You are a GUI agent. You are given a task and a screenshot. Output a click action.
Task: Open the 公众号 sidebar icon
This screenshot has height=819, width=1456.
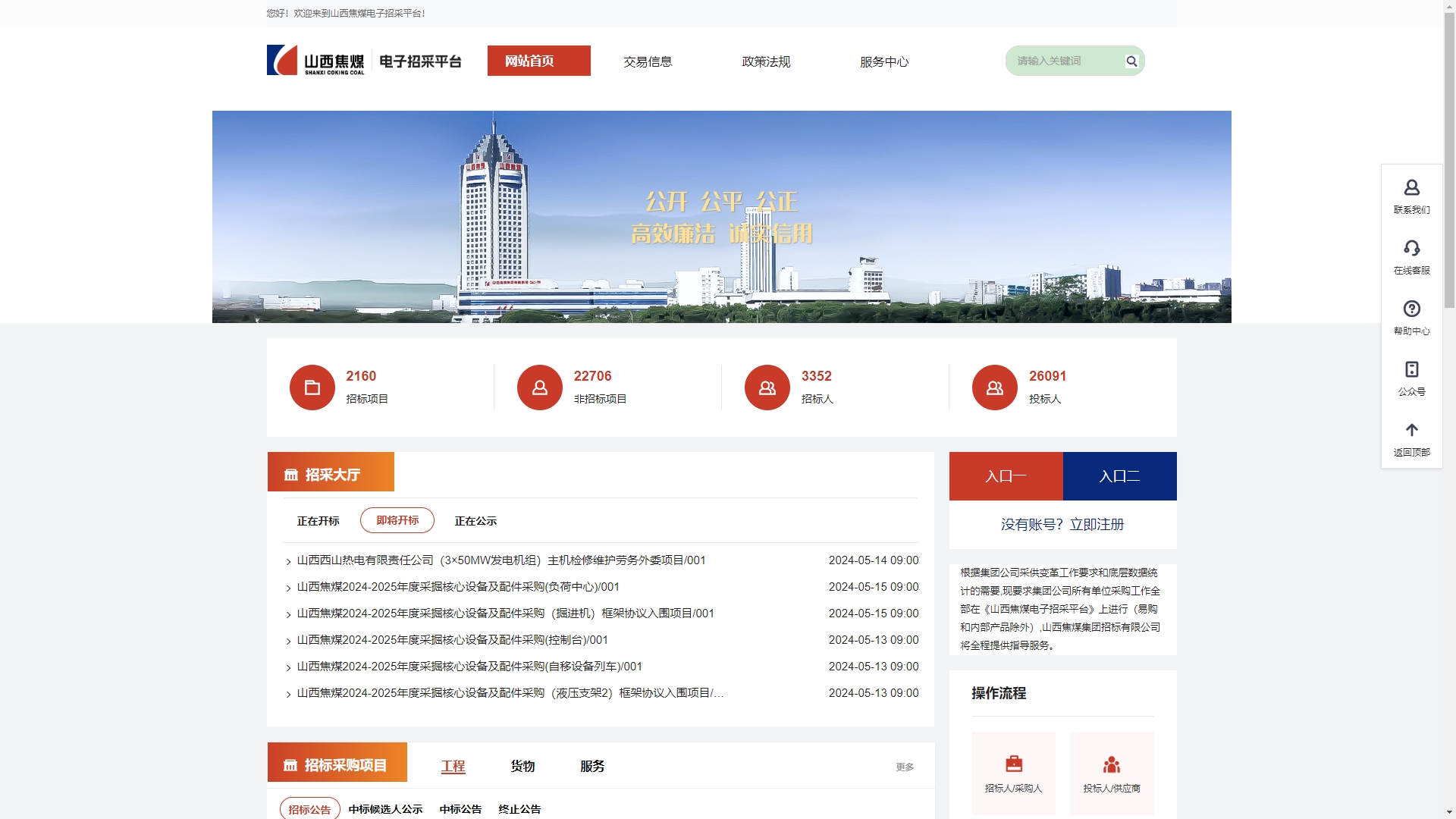pyautogui.click(x=1411, y=370)
